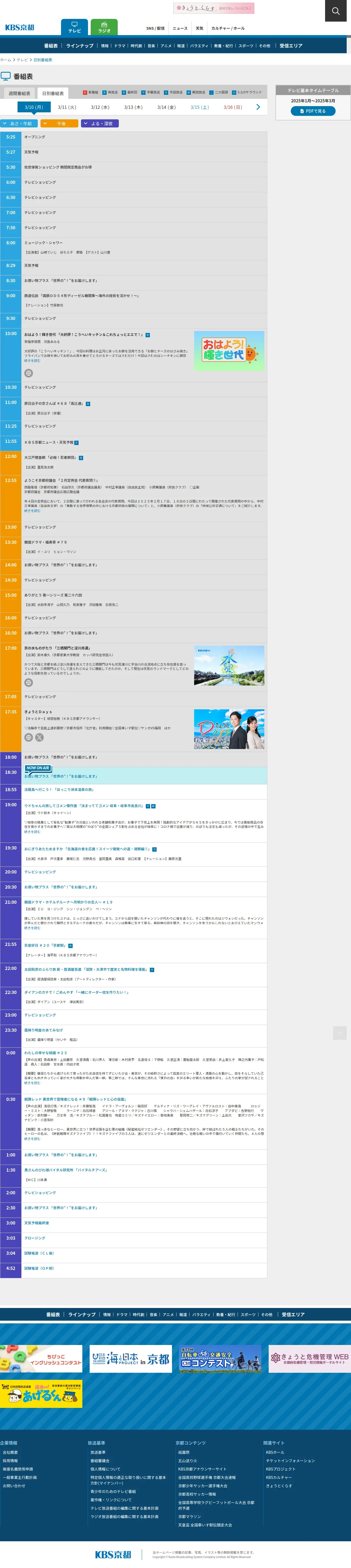Select the 3/16 (日) date tab
Screen dimensions: 351x1568
[233, 107]
